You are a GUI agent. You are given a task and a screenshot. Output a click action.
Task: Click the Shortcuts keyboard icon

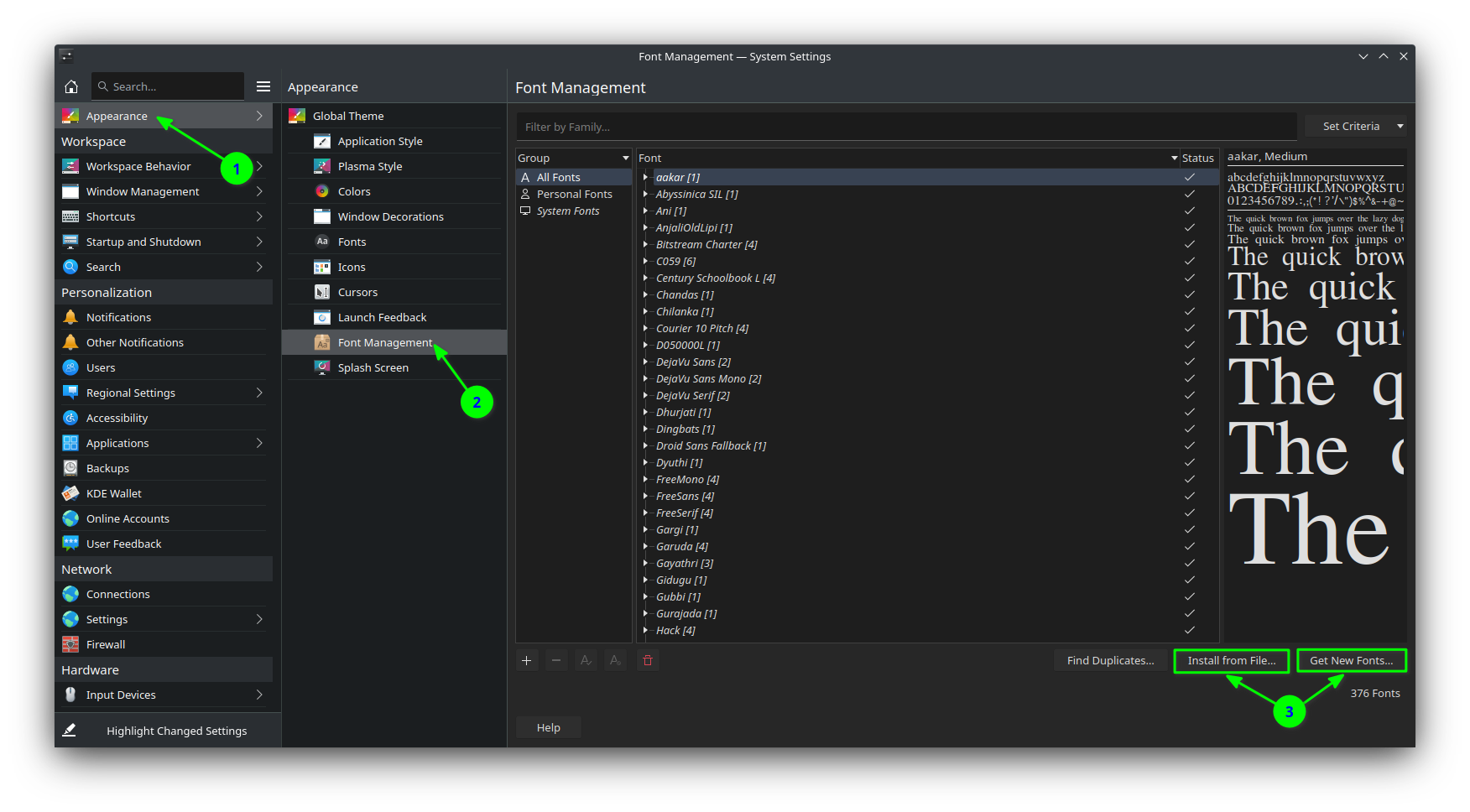70,216
